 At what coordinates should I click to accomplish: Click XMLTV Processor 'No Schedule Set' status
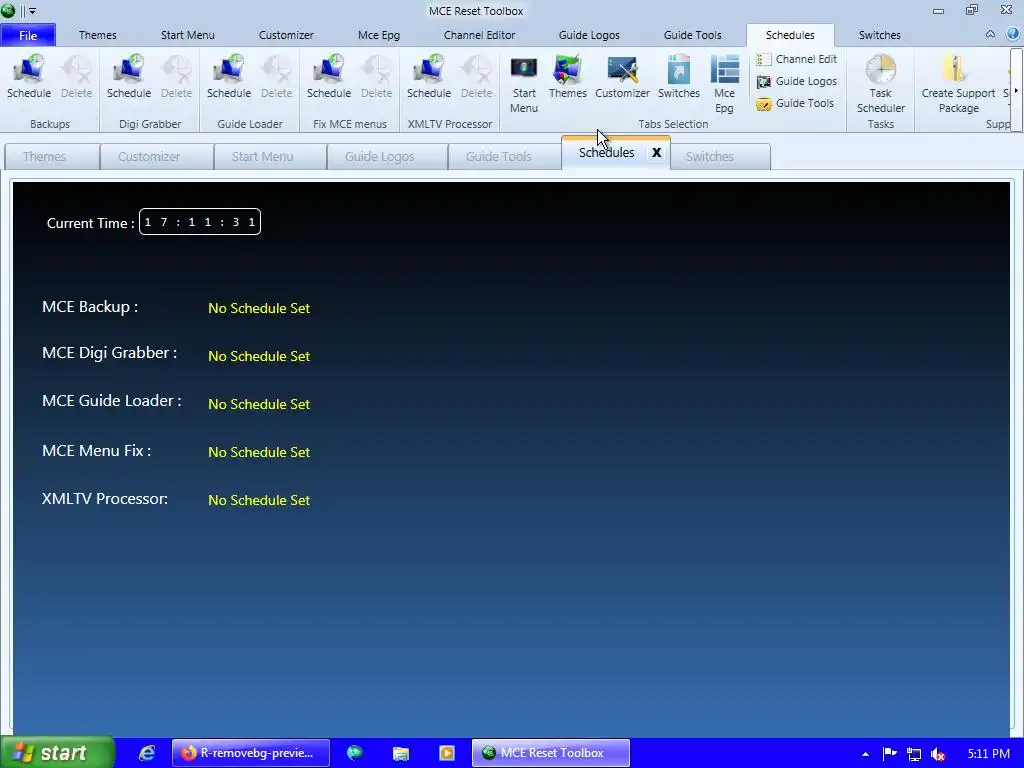259,500
